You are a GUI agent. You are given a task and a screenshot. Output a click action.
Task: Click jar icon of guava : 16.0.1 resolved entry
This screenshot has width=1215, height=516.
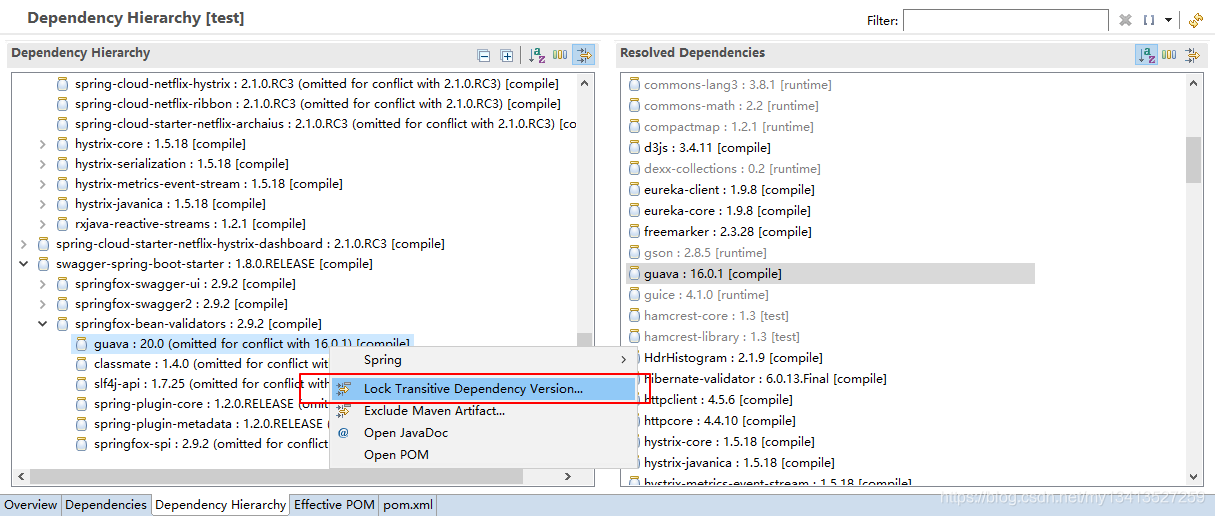coord(634,274)
